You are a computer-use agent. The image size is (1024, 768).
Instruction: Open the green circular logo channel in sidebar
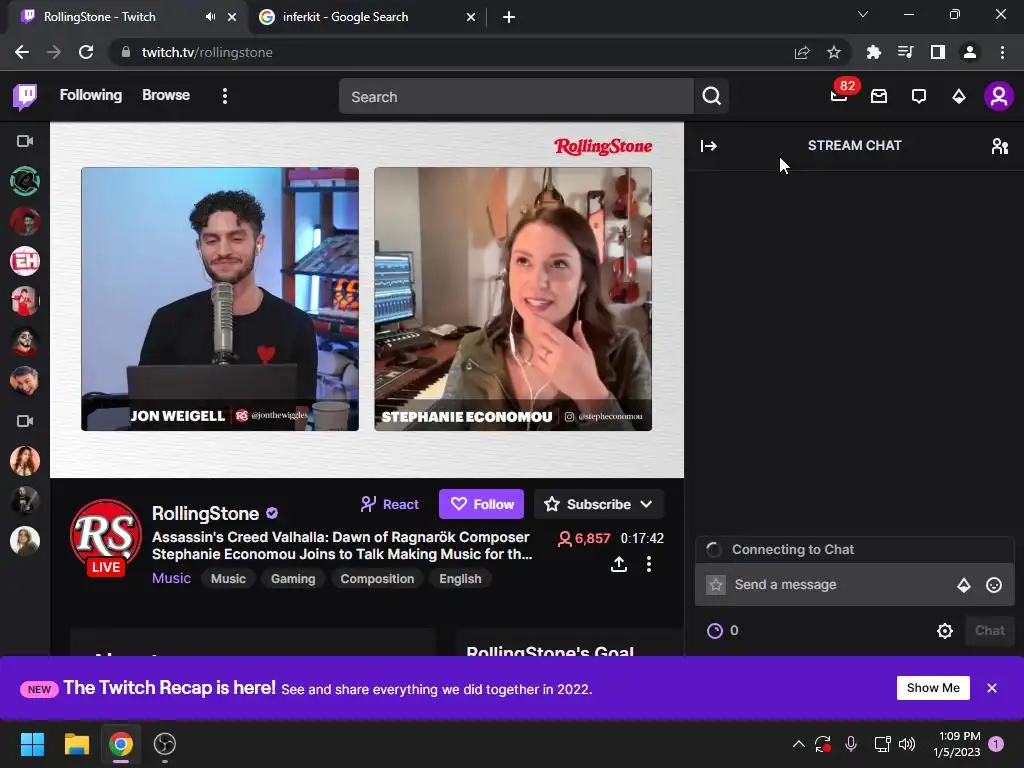pos(25,181)
